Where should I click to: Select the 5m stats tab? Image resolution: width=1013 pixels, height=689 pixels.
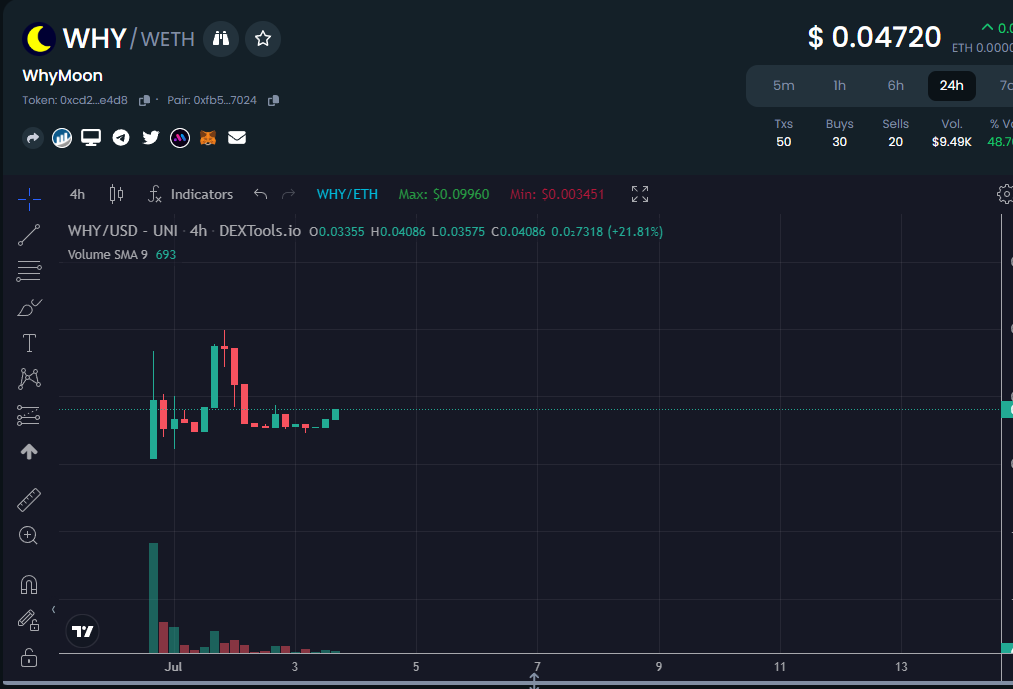coord(784,85)
